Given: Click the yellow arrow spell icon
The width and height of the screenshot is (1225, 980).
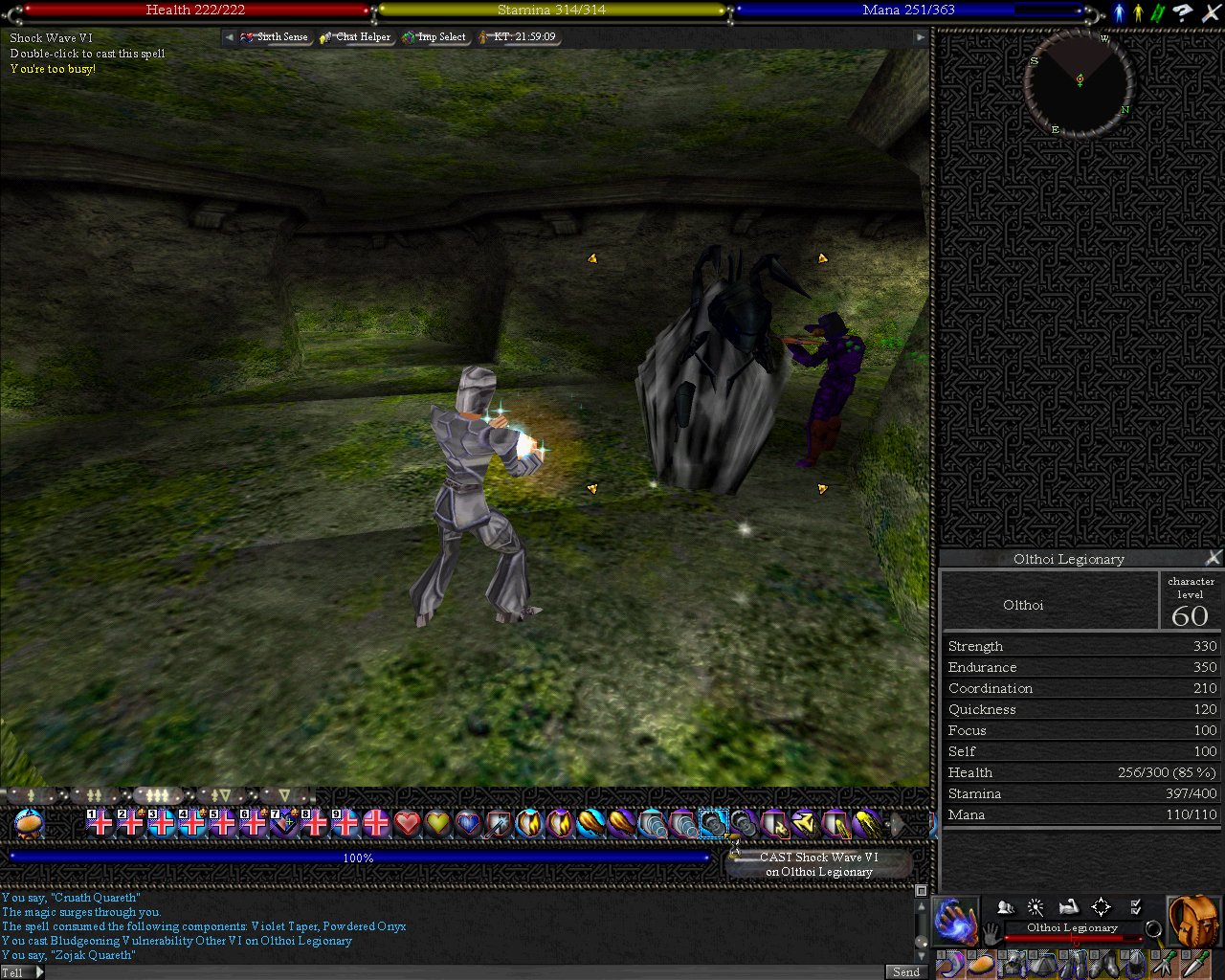Looking at the screenshot, I should click(x=805, y=822).
